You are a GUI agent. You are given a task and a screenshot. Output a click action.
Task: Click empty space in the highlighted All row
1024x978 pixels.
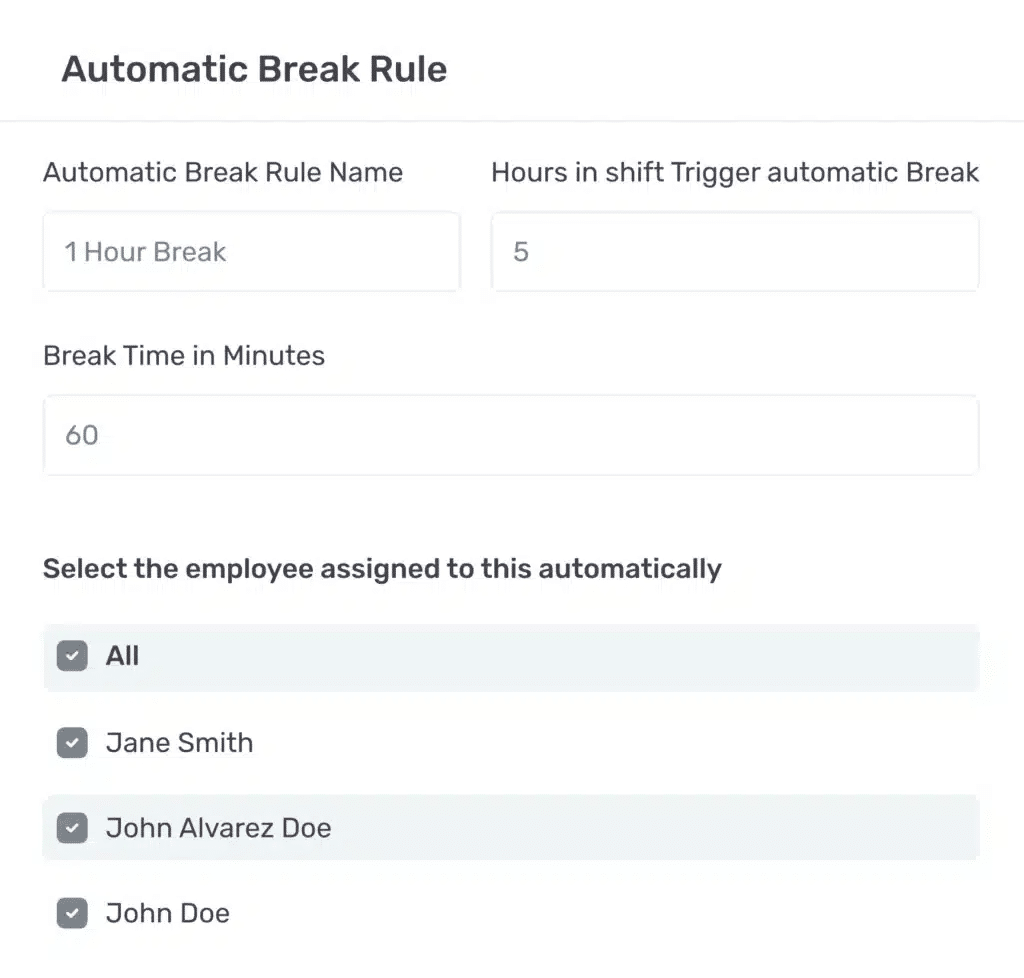555,657
